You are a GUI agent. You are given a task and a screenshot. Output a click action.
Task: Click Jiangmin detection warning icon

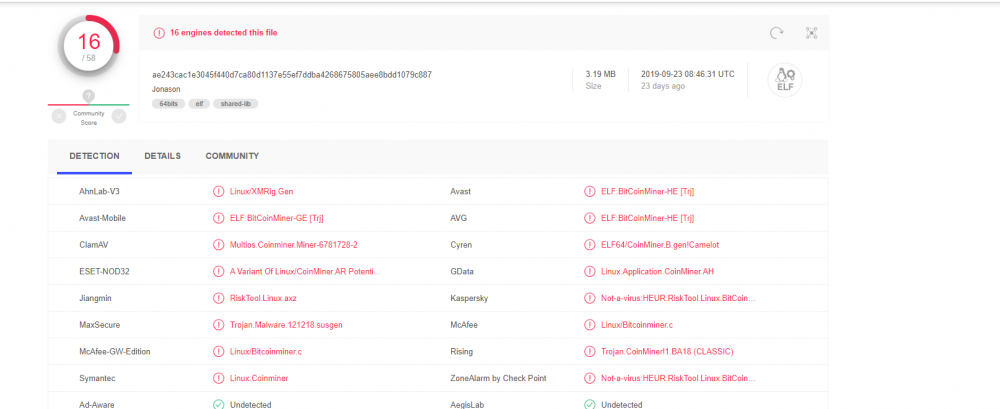coord(218,299)
